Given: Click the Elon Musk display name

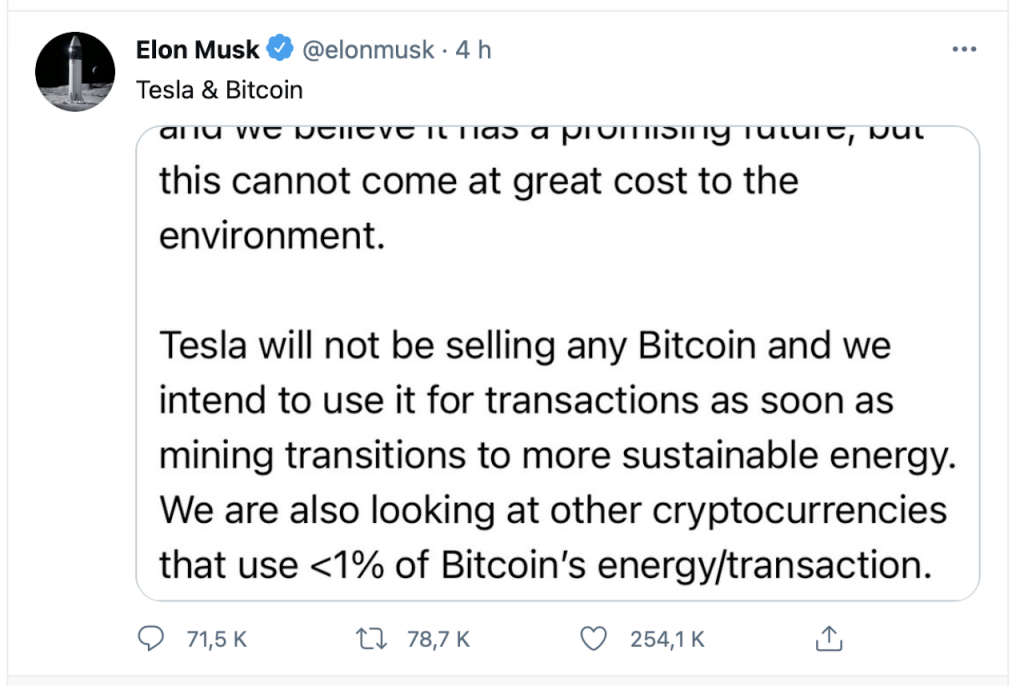Looking at the screenshot, I should pos(197,49).
